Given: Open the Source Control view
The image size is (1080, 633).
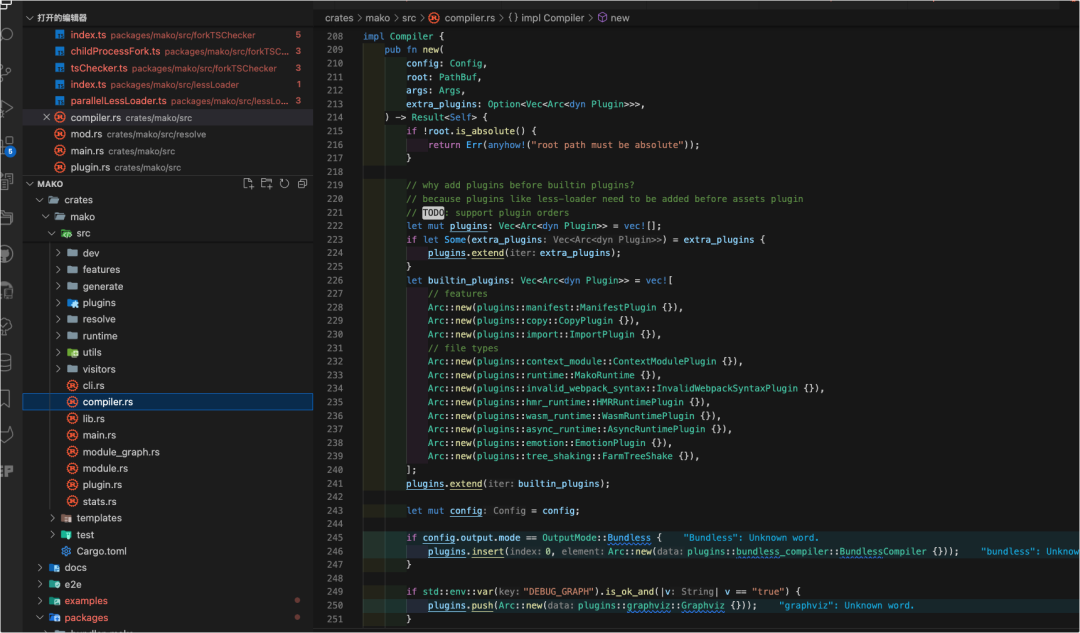Looking at the screenshot, I should (x=7, y=72).
